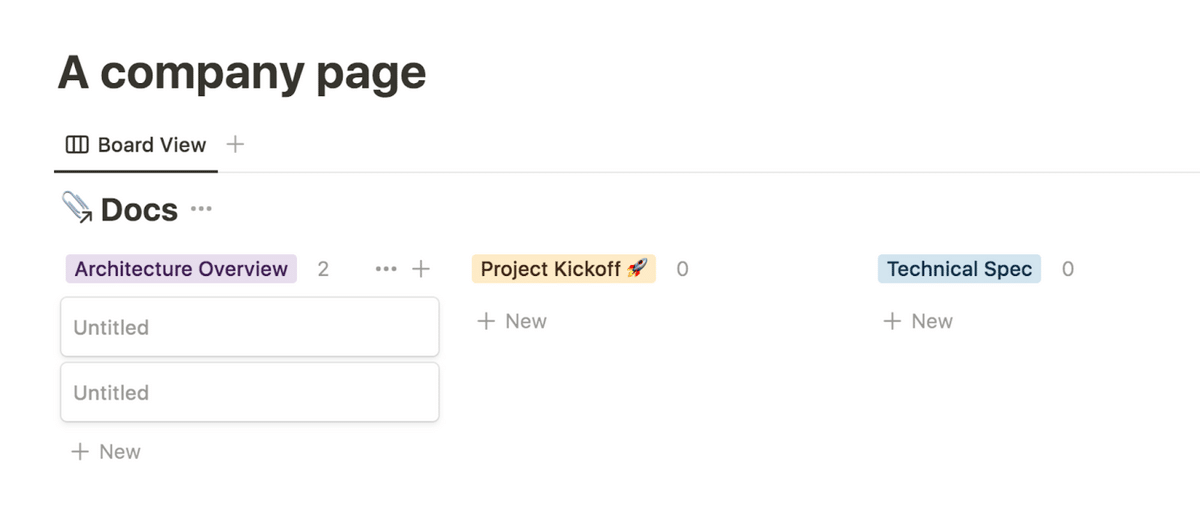The height and width of the screenshot is (509, 1200).
Task: Click the Docs paperclip link icon
Action: pyautogui.click(x=77, y=208)
